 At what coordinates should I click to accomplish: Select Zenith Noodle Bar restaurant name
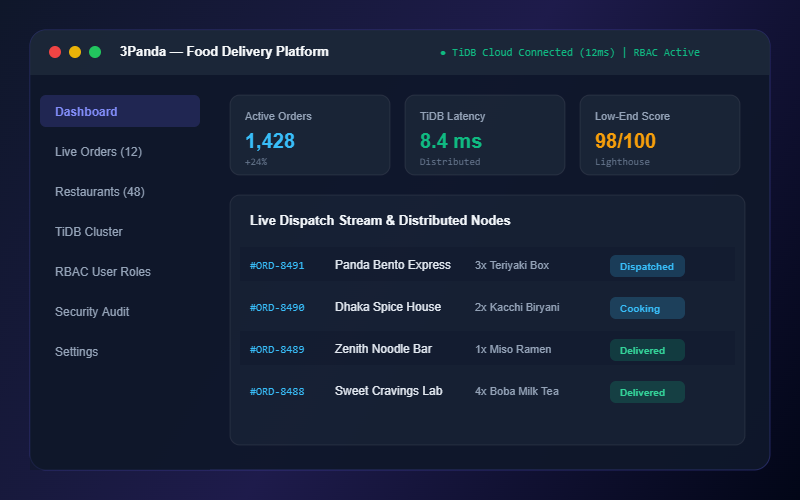click(x=383, y=349)
